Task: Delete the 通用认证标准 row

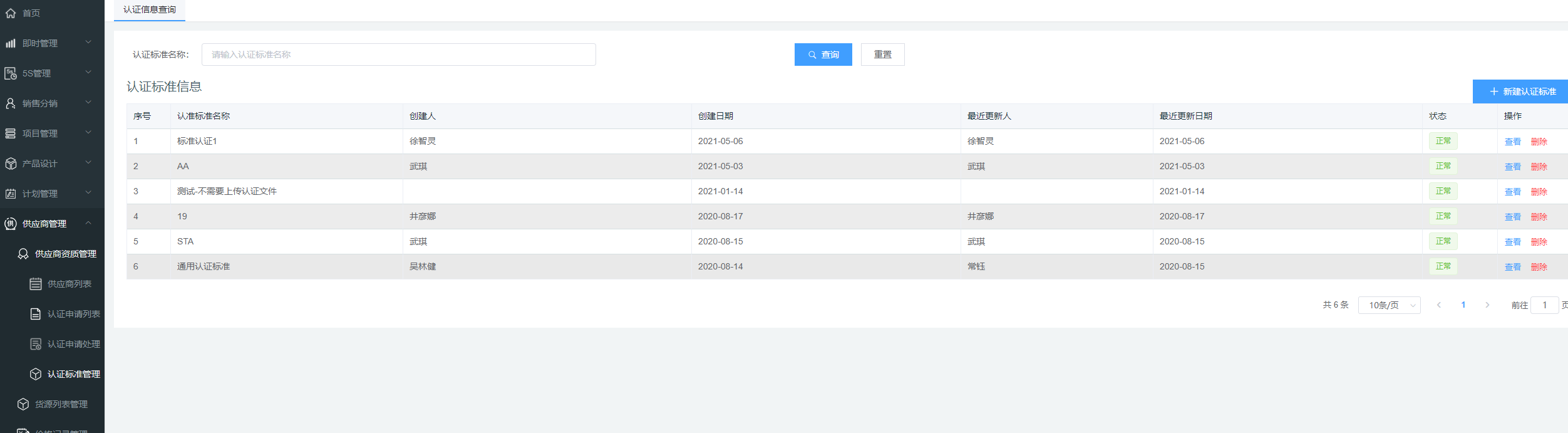Action: pyautogui.click(x=1539, y=267)
